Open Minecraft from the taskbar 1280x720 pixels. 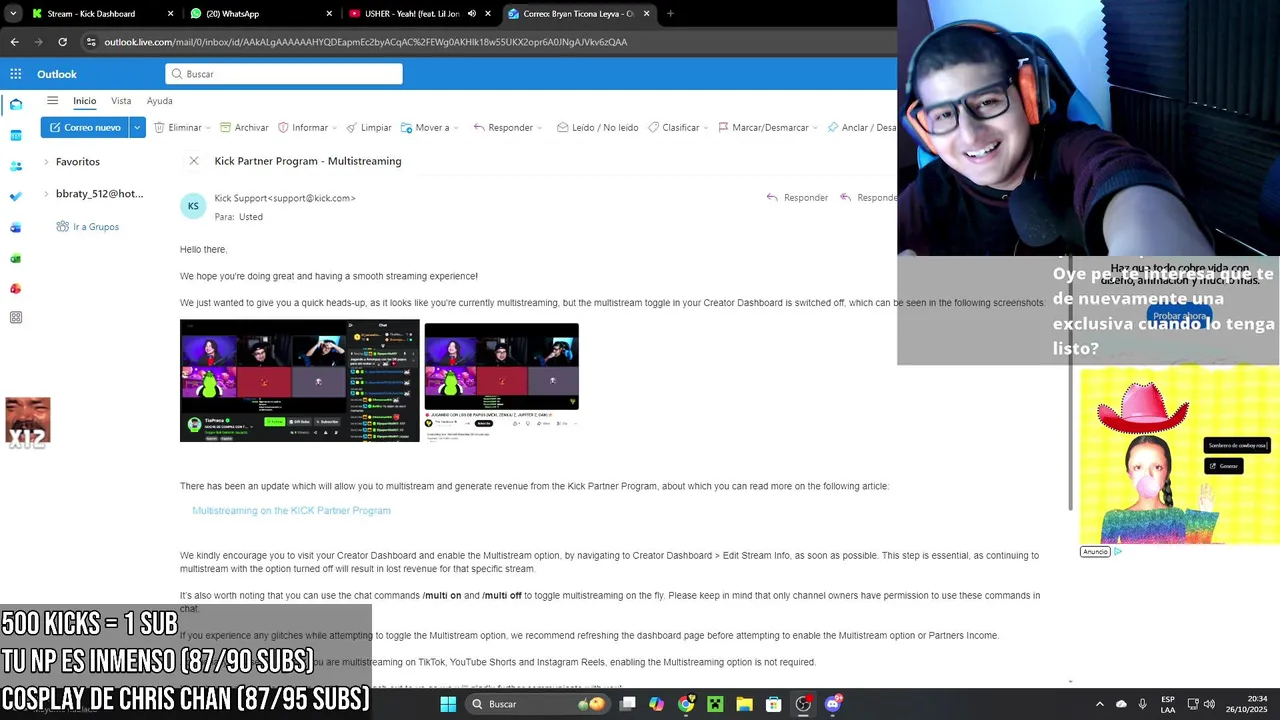(x=715, y=704)
